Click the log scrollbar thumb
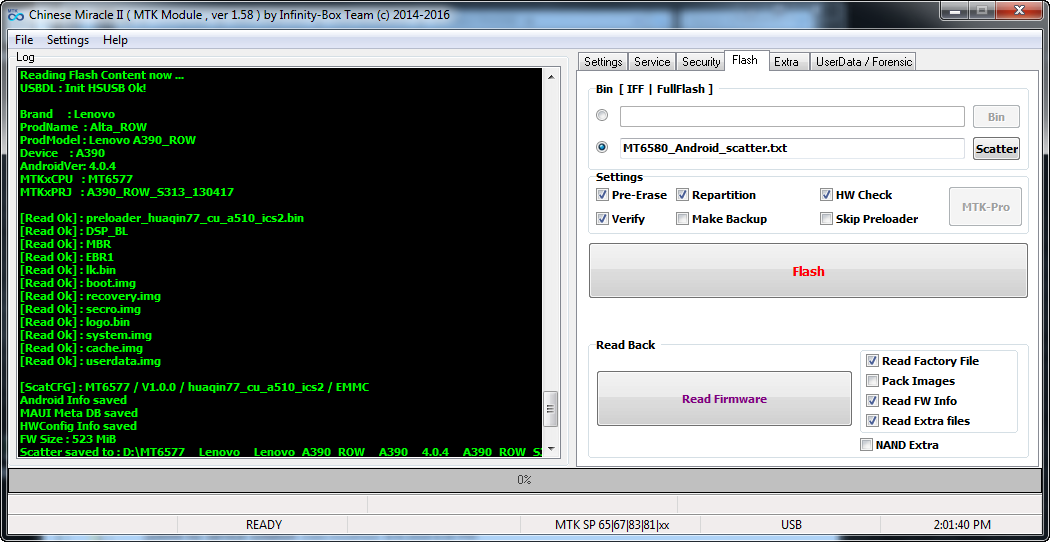This screenshot has width=1050, height=542. coord(551,408)
